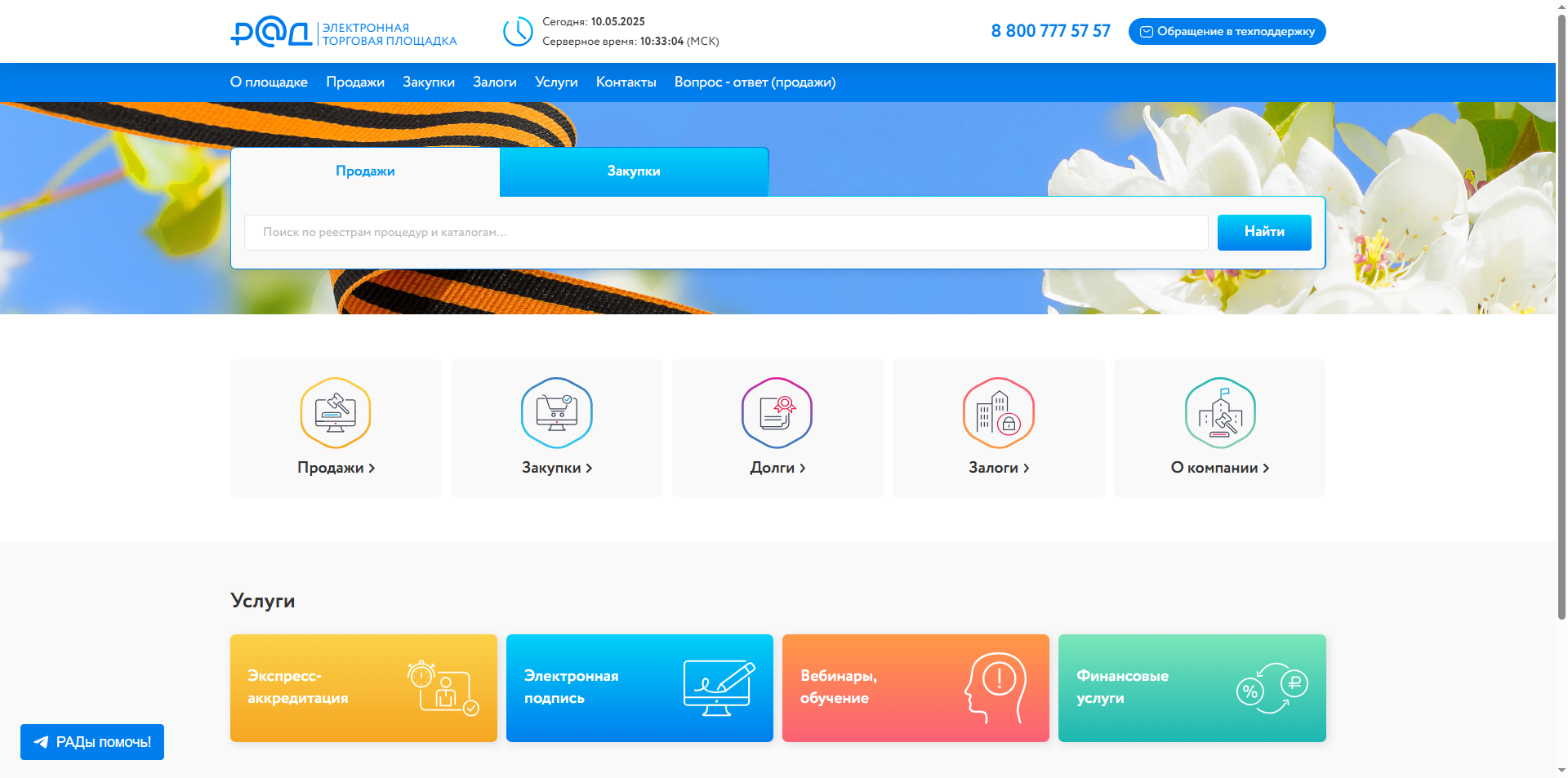1568x778 pixels.
Task: Click server time 10:33:04
Action: (661, 41)
